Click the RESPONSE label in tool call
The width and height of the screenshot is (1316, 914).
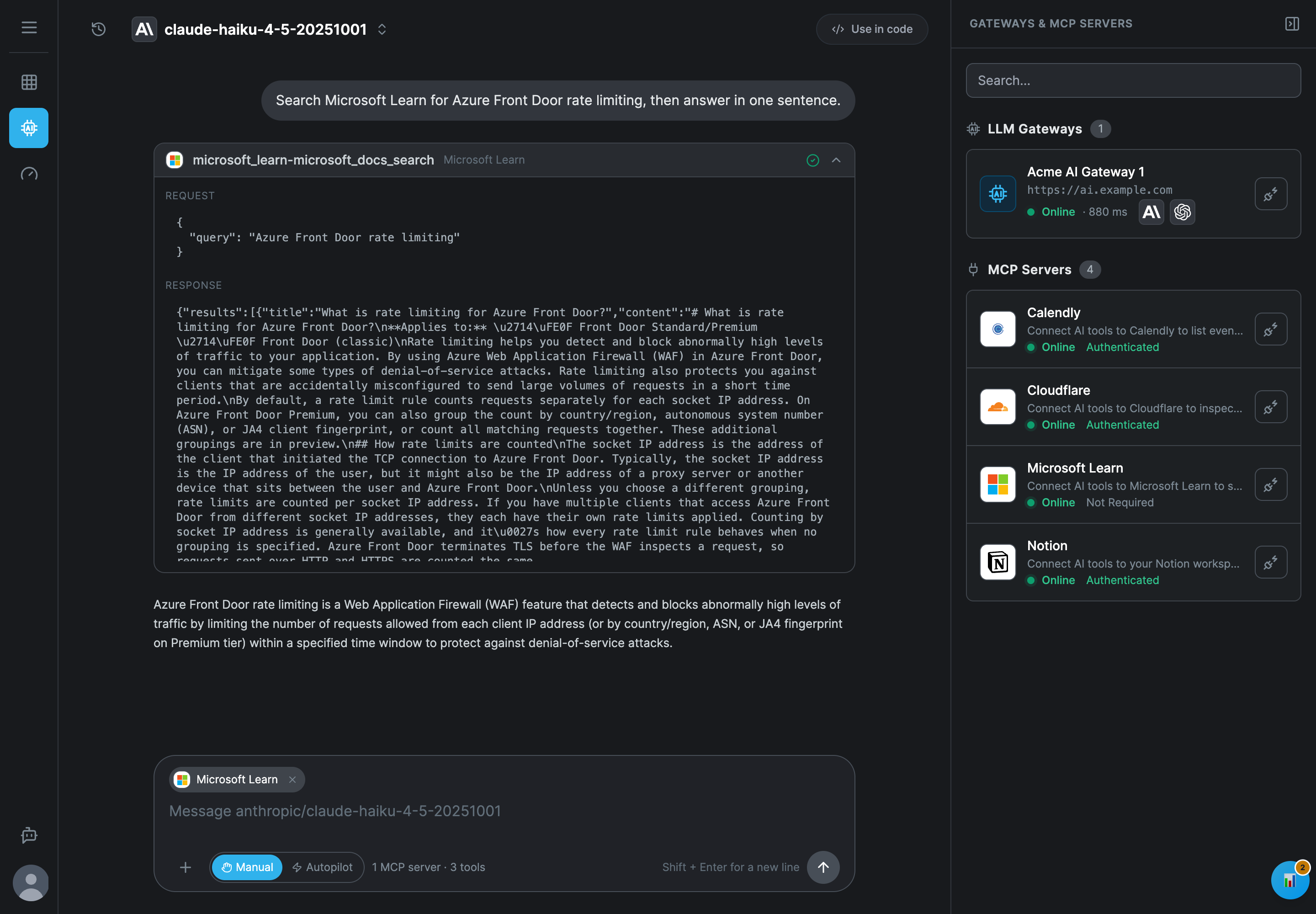point(194,285)
